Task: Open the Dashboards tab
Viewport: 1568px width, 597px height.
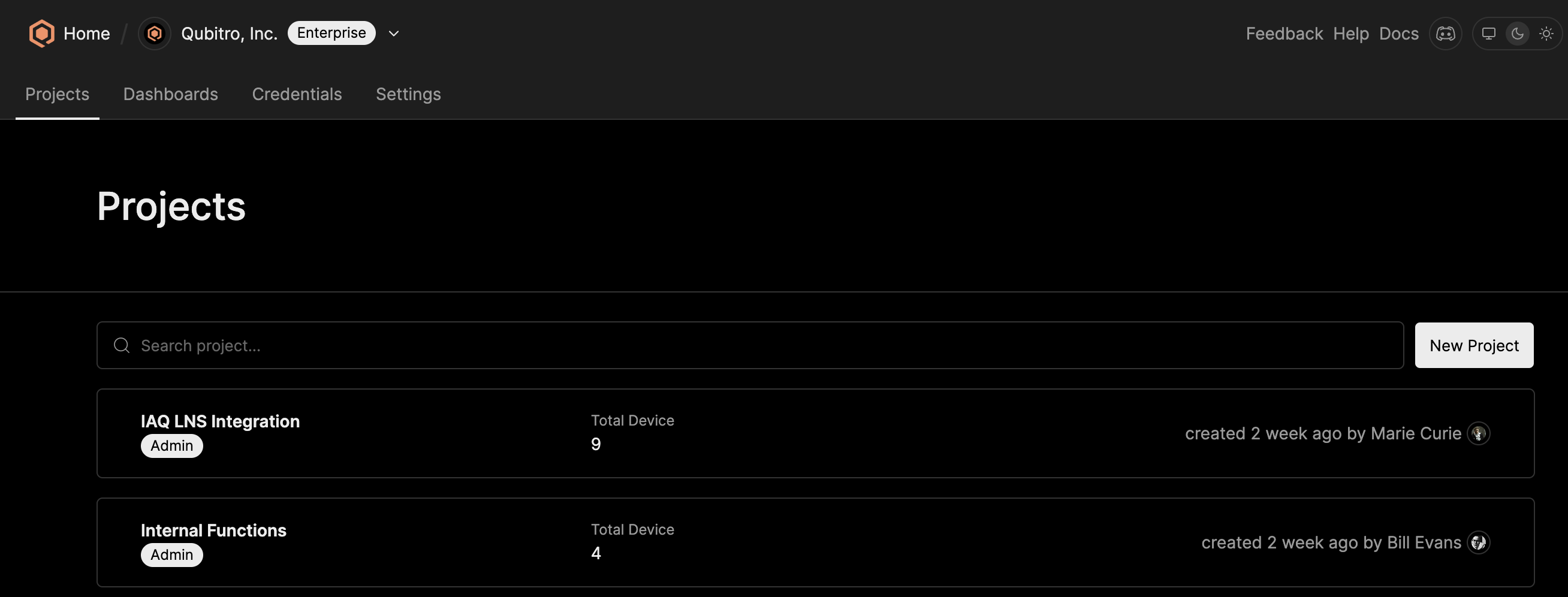Action: tap(170, 94)
